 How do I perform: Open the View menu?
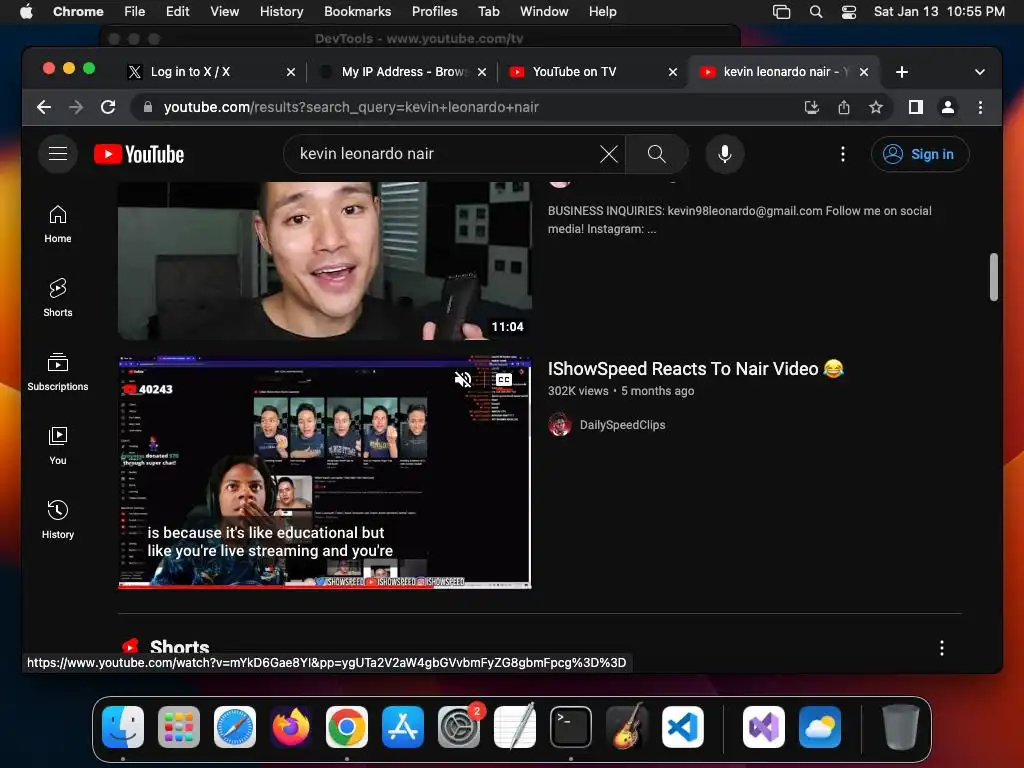pyautogui.click(x=224, y=12)
